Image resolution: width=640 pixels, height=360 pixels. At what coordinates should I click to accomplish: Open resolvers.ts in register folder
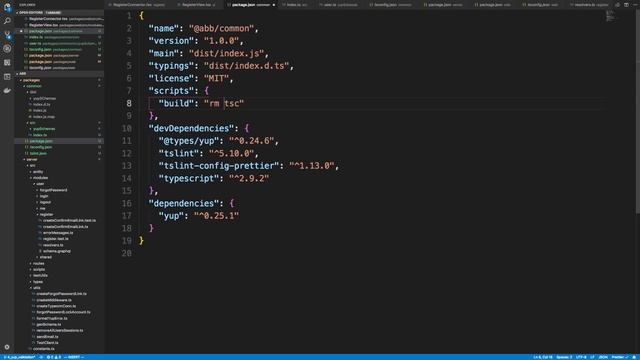(x=53, y=245)
